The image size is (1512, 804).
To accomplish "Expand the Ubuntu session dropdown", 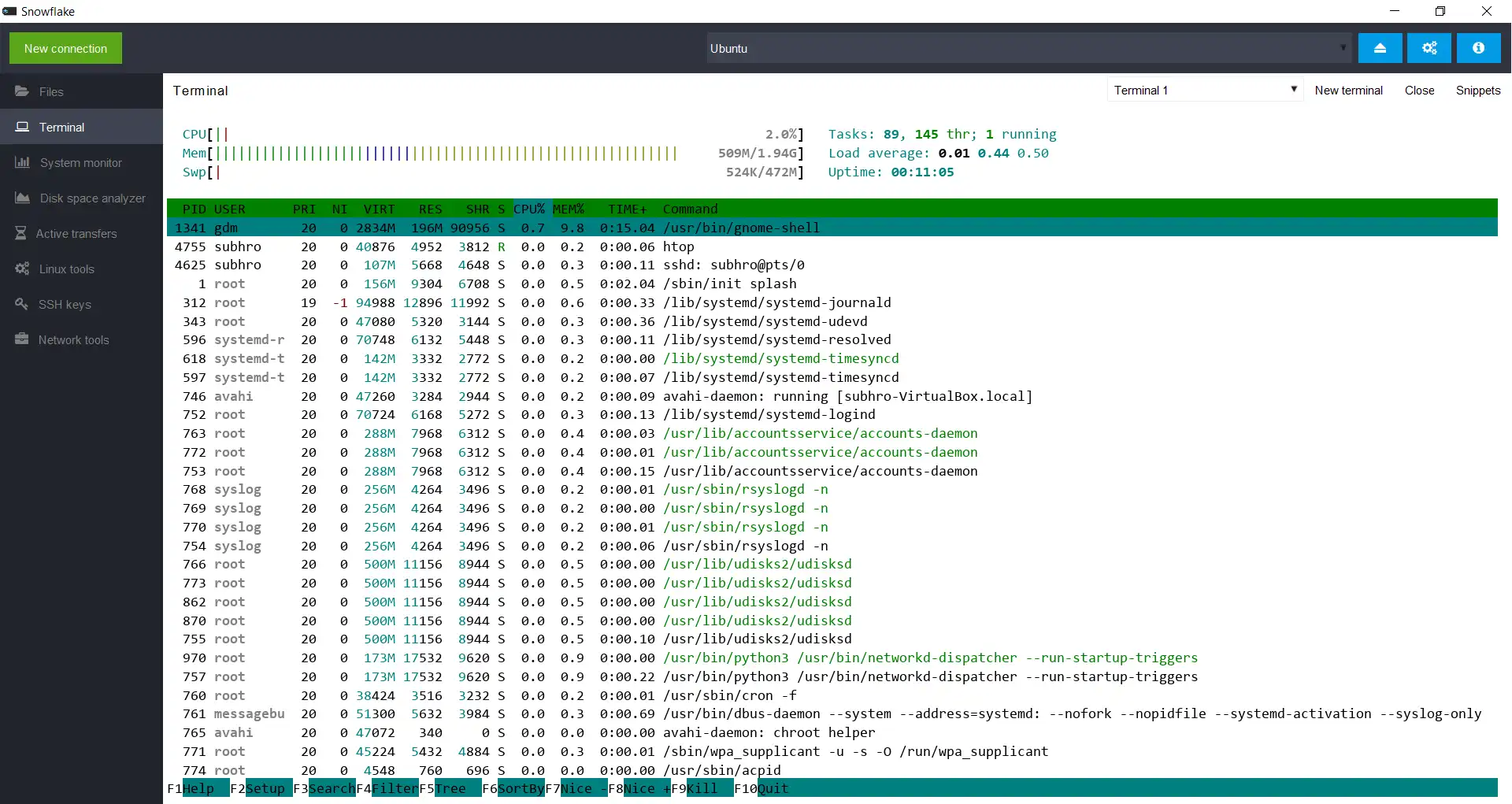I will pyautogui.click(x=1028, y=48).
